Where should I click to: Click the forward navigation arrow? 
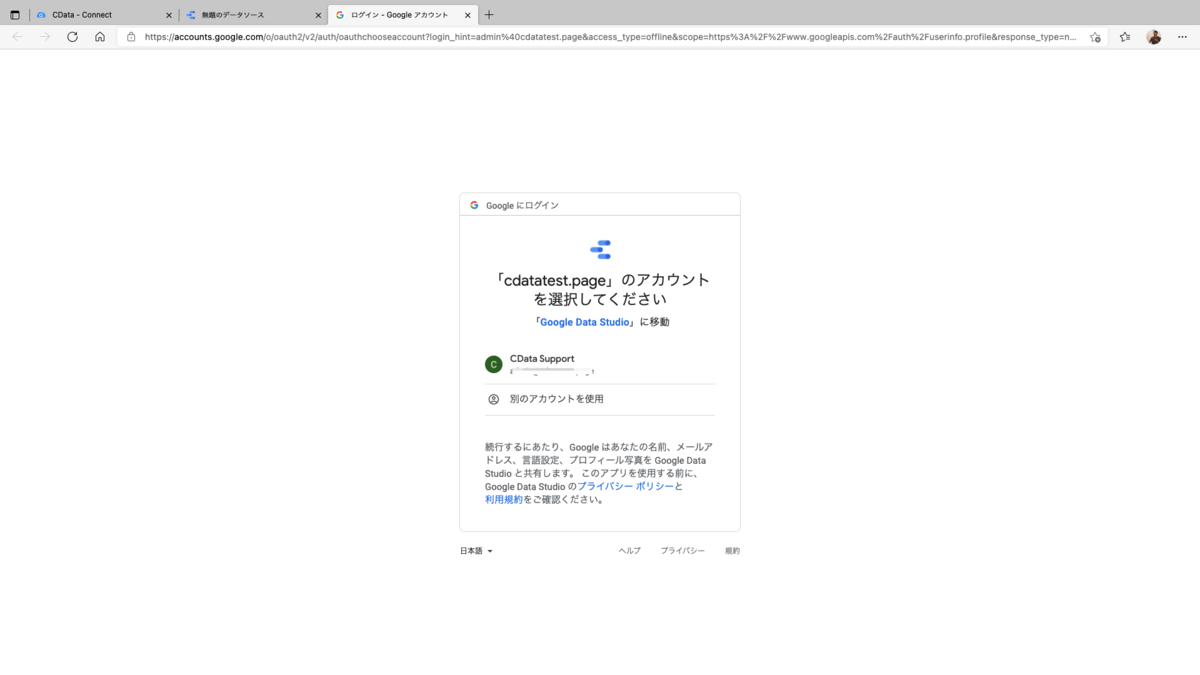tap(44, 36)
